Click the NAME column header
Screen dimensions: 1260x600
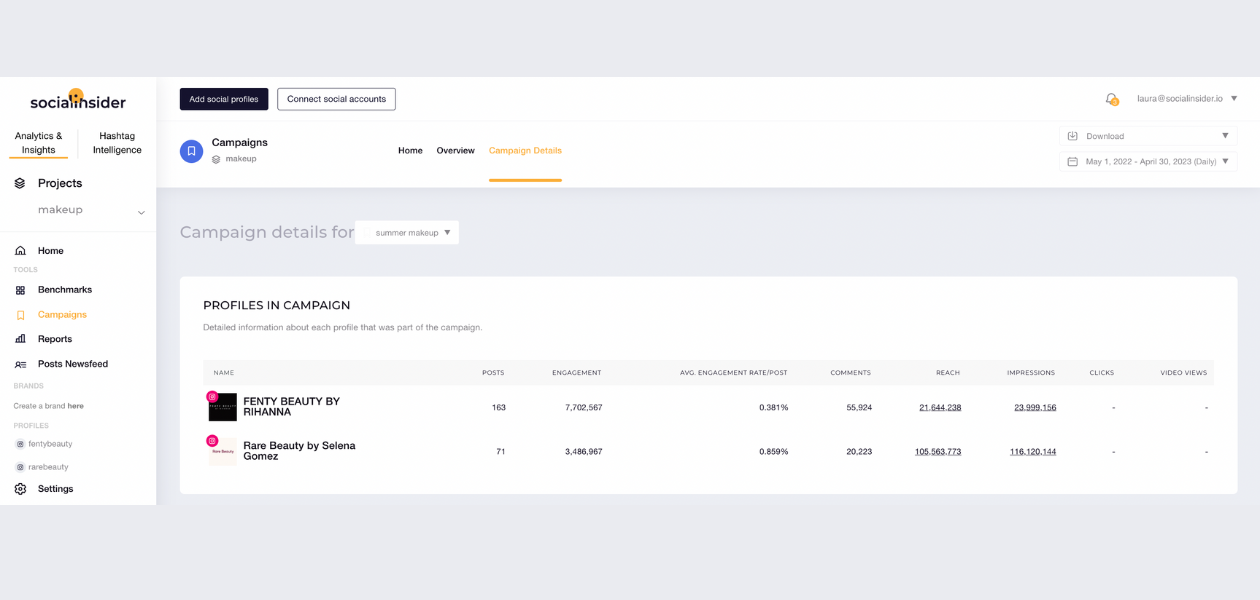223,373
